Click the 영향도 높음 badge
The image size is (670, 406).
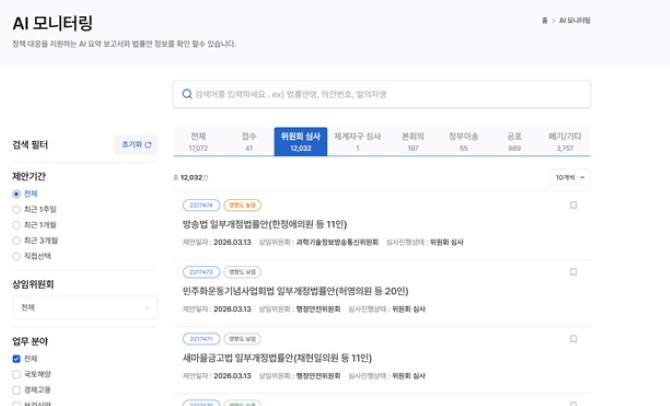242,205
